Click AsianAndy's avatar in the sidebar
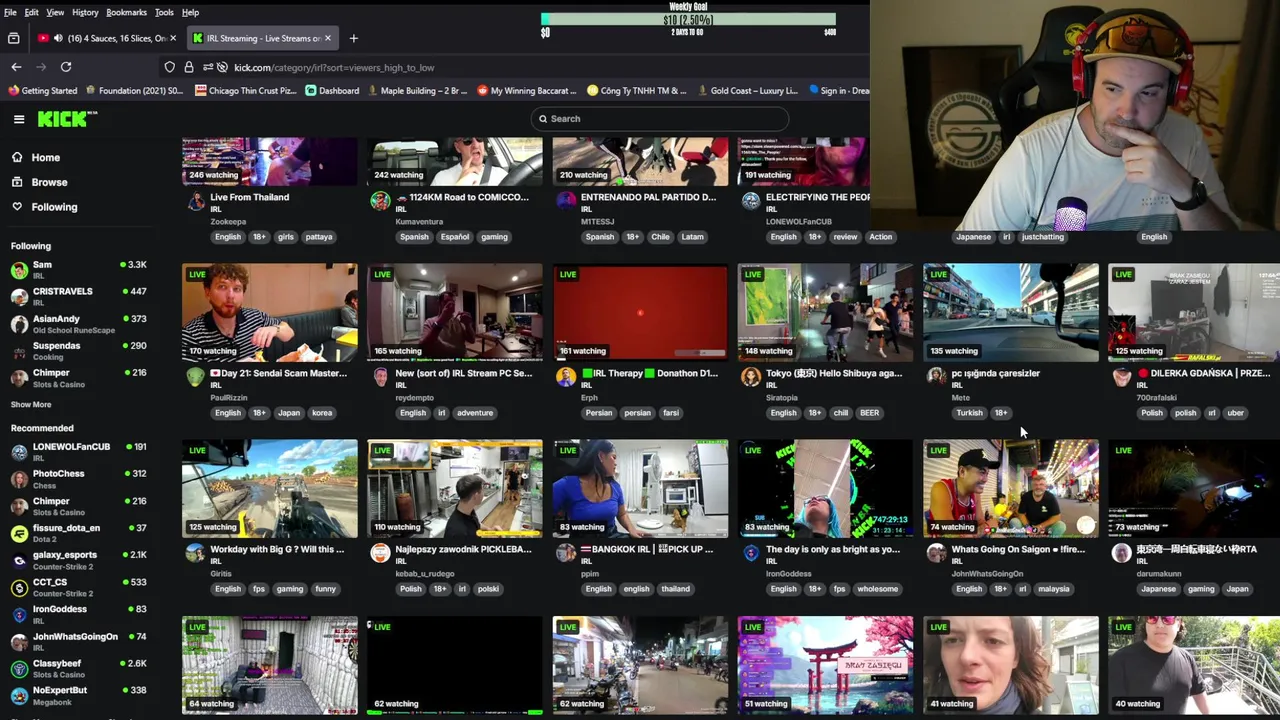The width and height of the screenshot is (1280, 720). [x=19, y=324]
